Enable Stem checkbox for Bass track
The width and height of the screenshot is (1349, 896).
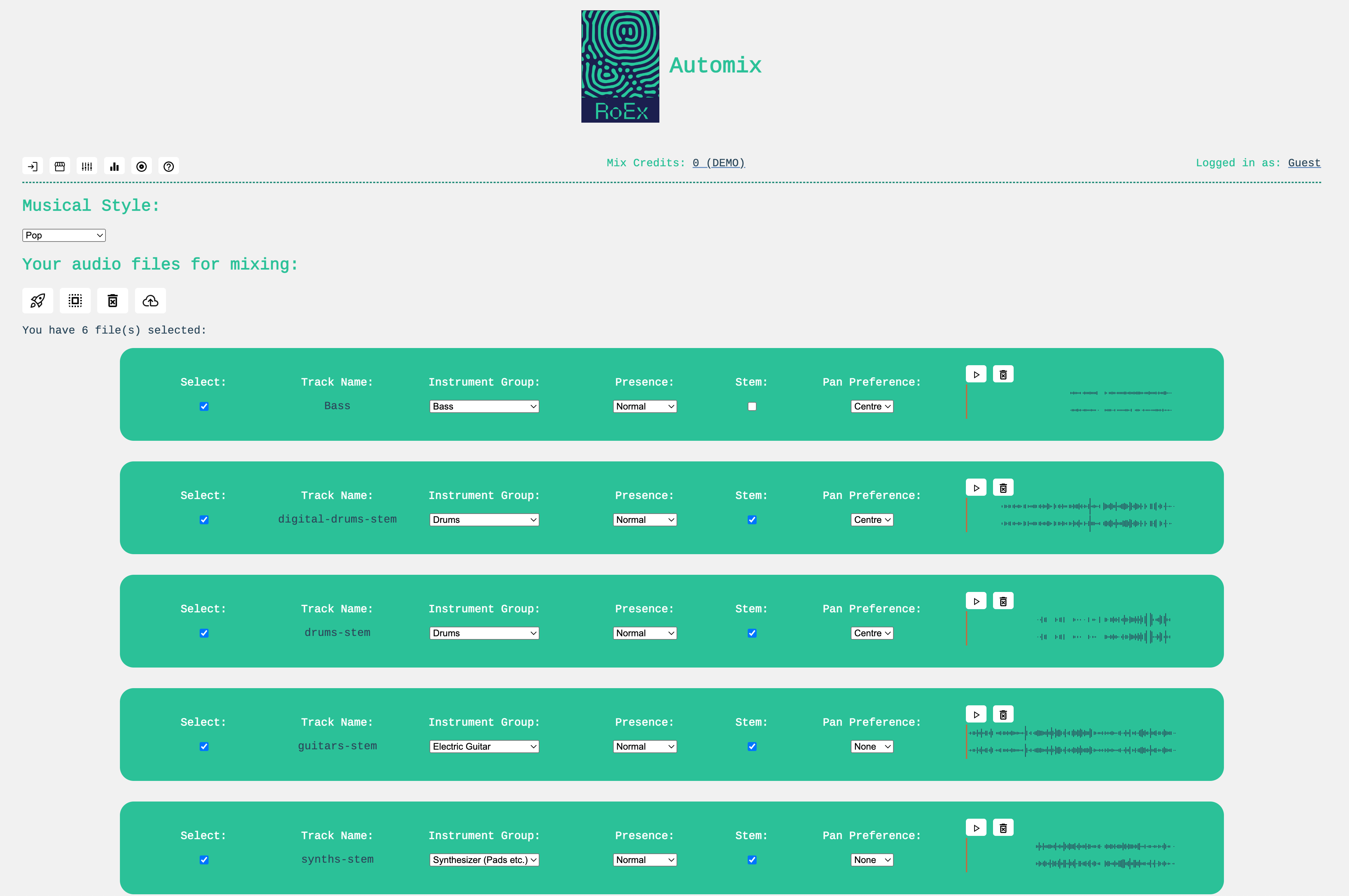coord(752,406)
